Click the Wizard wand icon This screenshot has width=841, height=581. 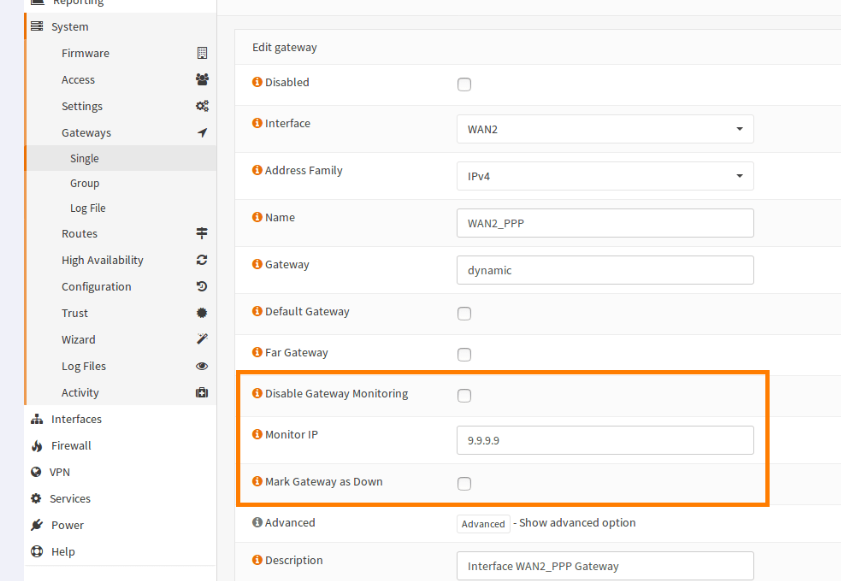(x=202, y=339)
